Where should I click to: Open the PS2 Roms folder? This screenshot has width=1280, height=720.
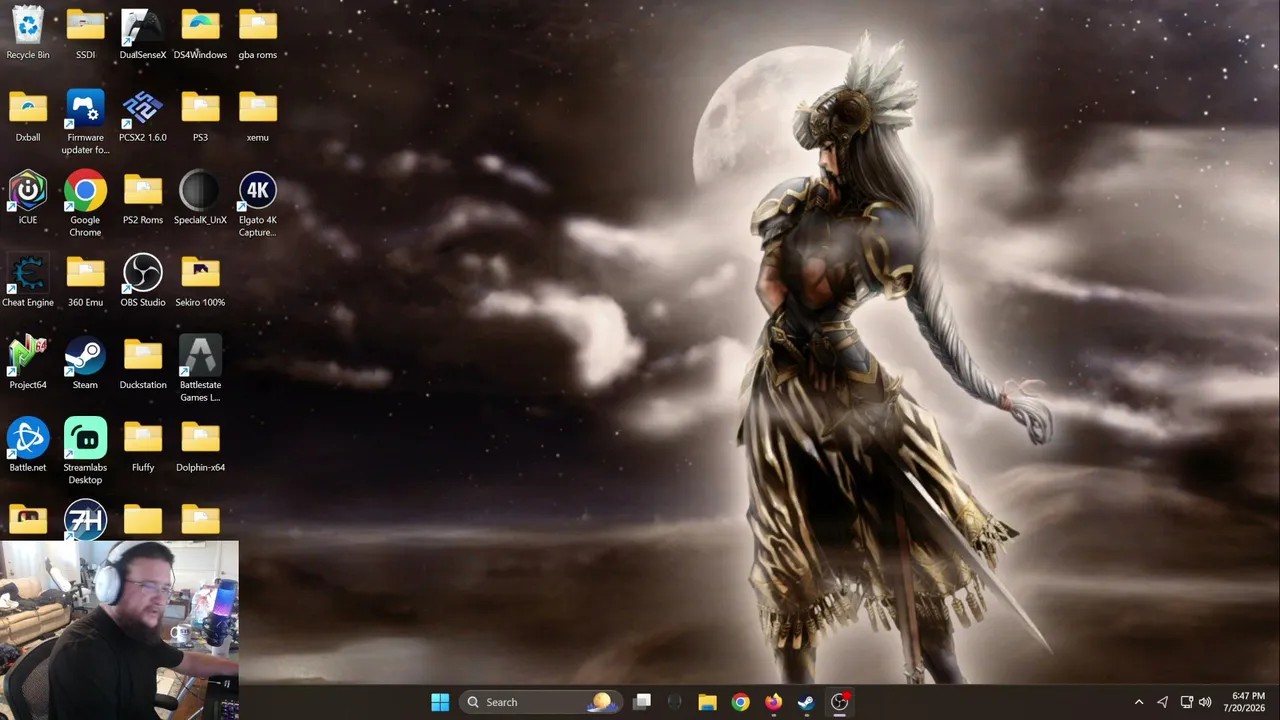(143, 198)
